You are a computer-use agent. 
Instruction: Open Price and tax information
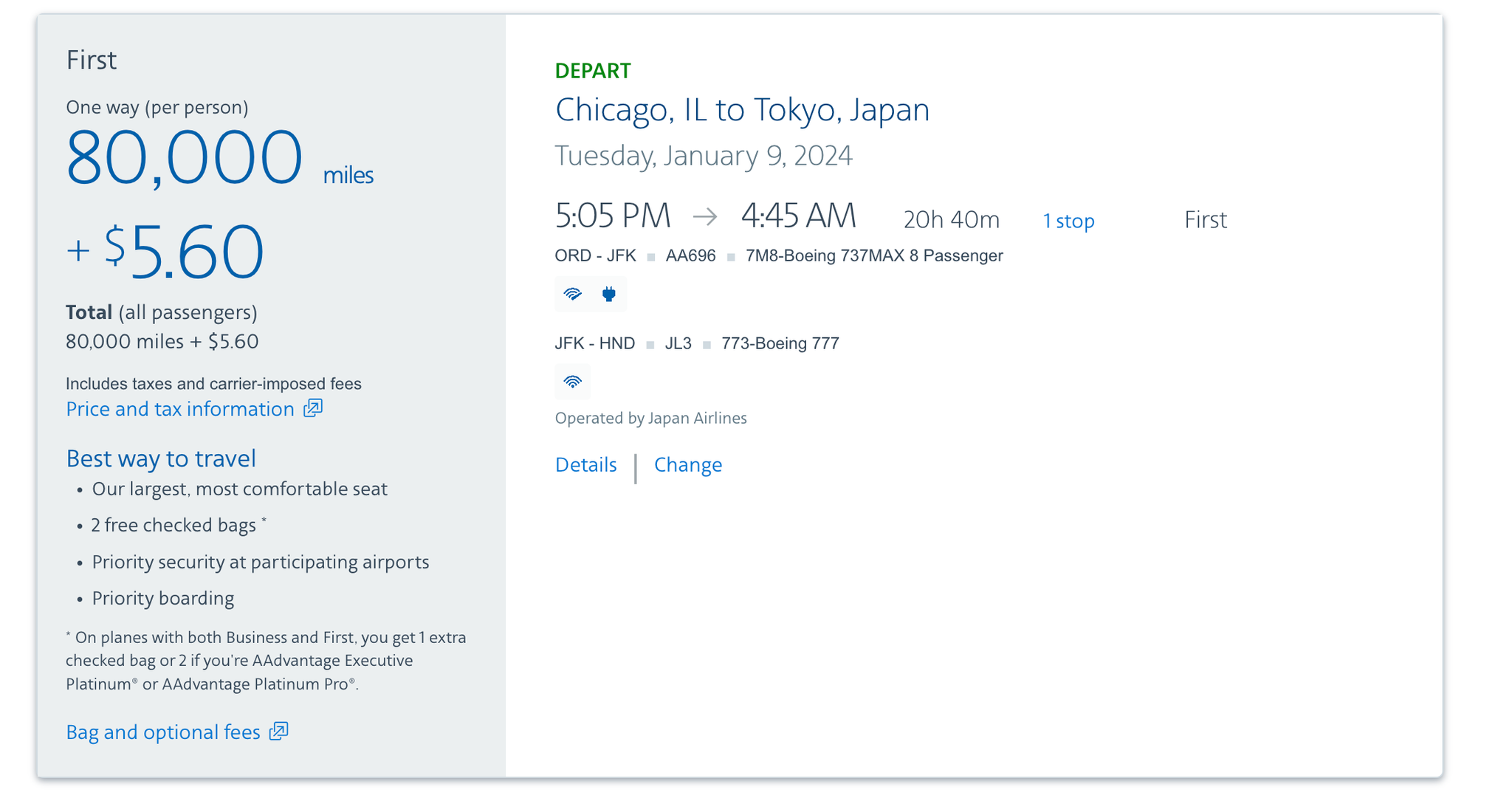[x=179, y=408]
